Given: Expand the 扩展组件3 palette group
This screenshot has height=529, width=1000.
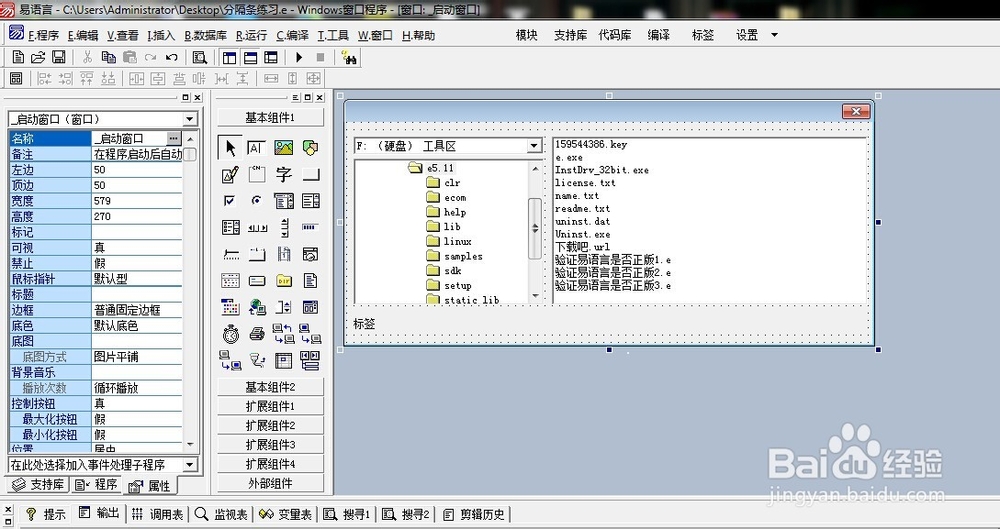Looking at the screenshot, I should pyautogui.click(x=270, y=444).
